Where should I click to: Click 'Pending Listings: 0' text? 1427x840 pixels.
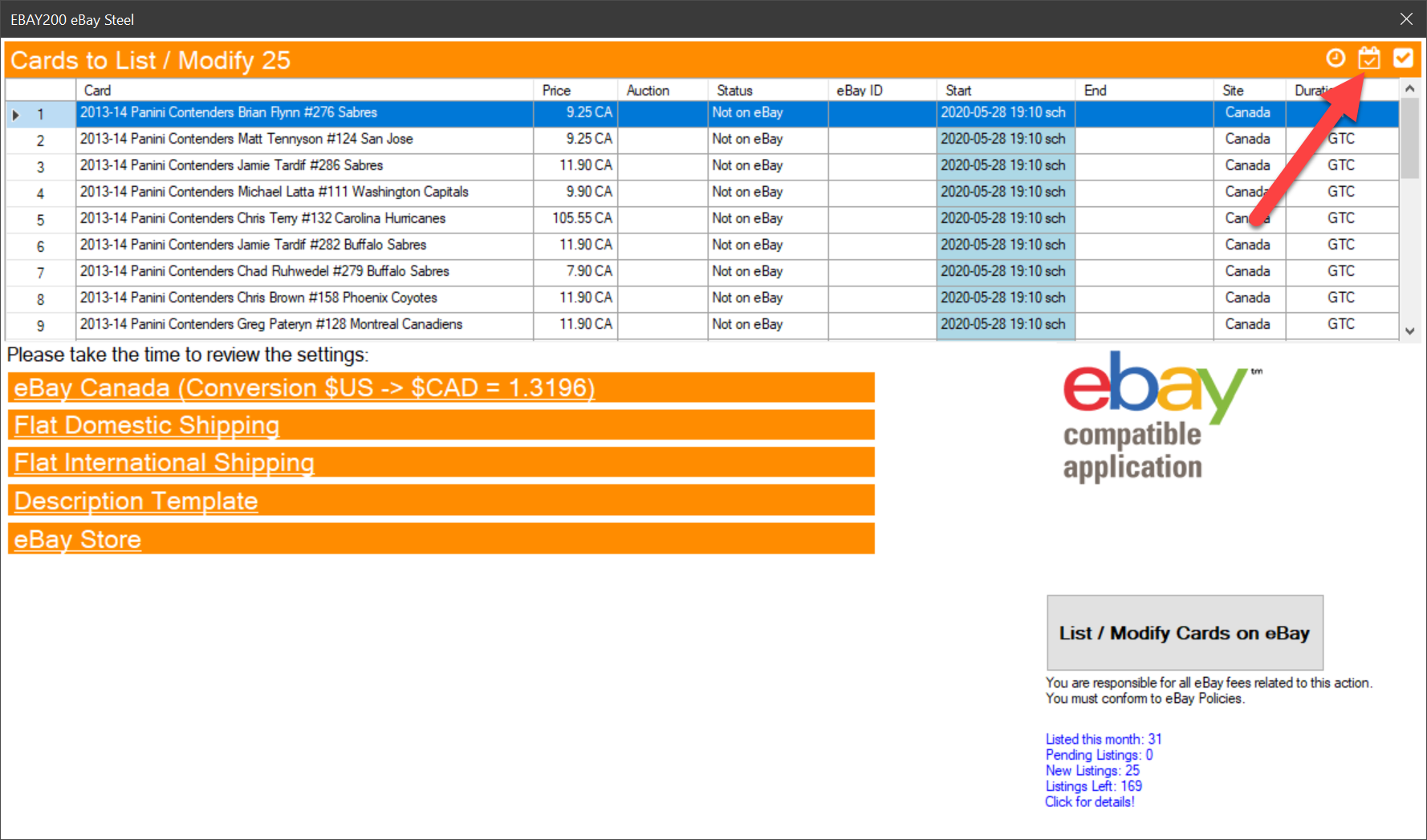pos(1099,755)
